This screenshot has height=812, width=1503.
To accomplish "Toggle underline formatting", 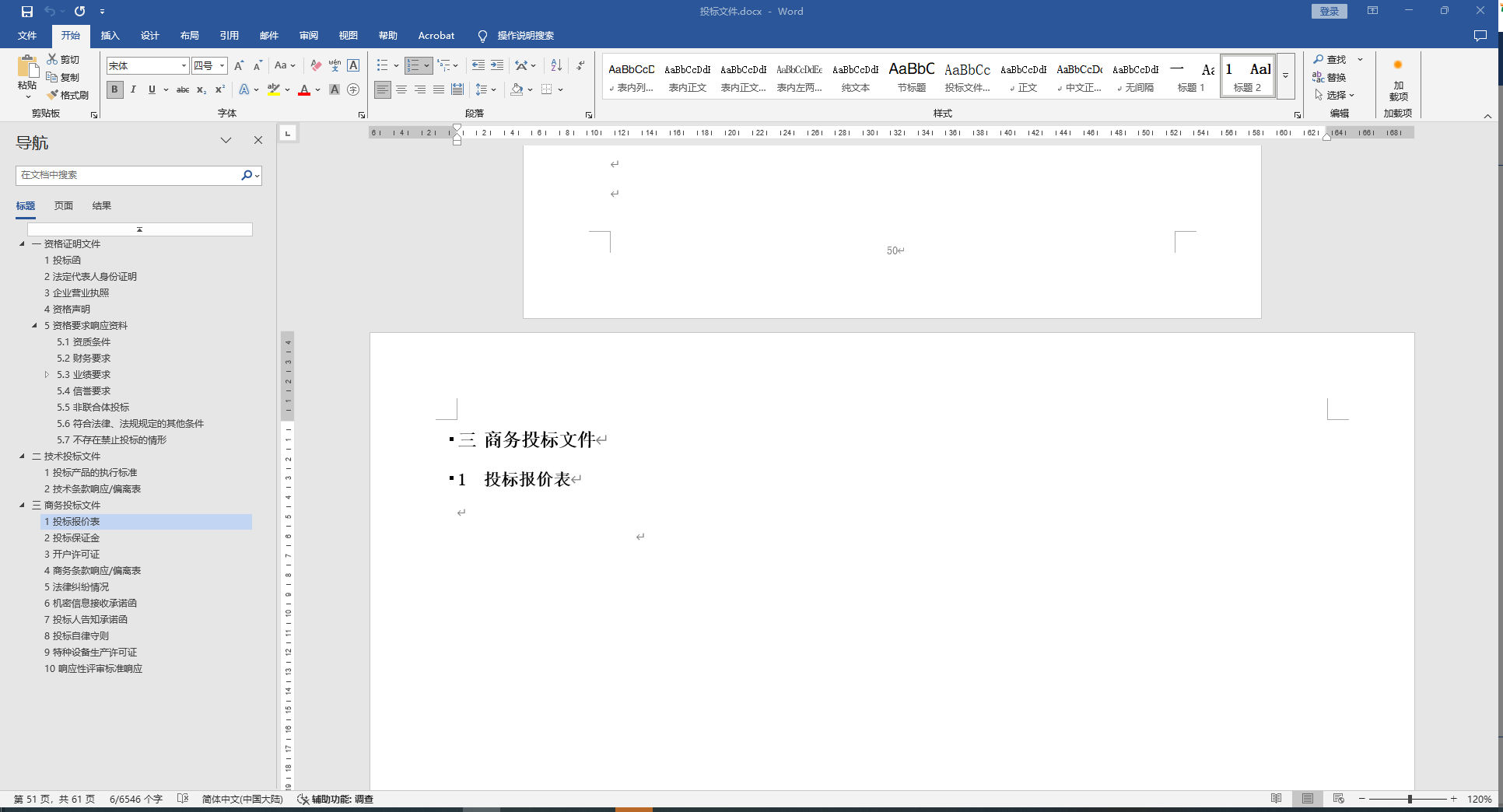I will point(152,89).
